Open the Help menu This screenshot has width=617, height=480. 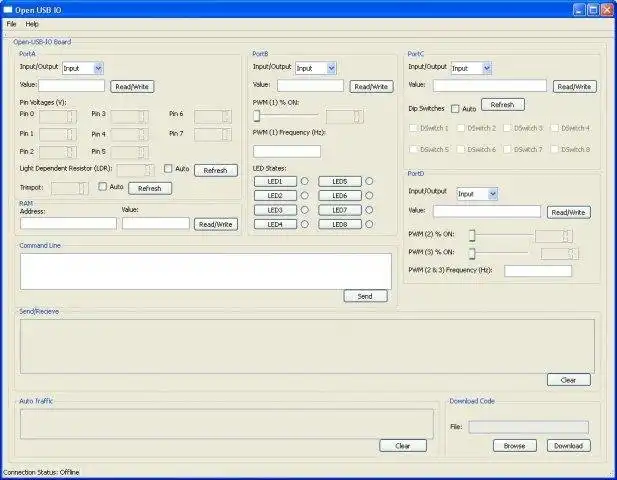[x=32, y=24]
